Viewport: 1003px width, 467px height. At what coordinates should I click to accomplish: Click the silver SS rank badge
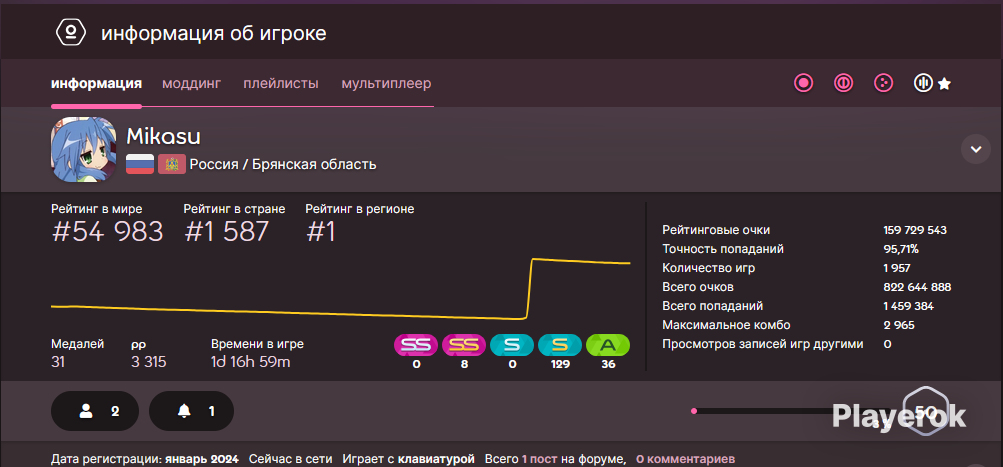pos(416,345)
